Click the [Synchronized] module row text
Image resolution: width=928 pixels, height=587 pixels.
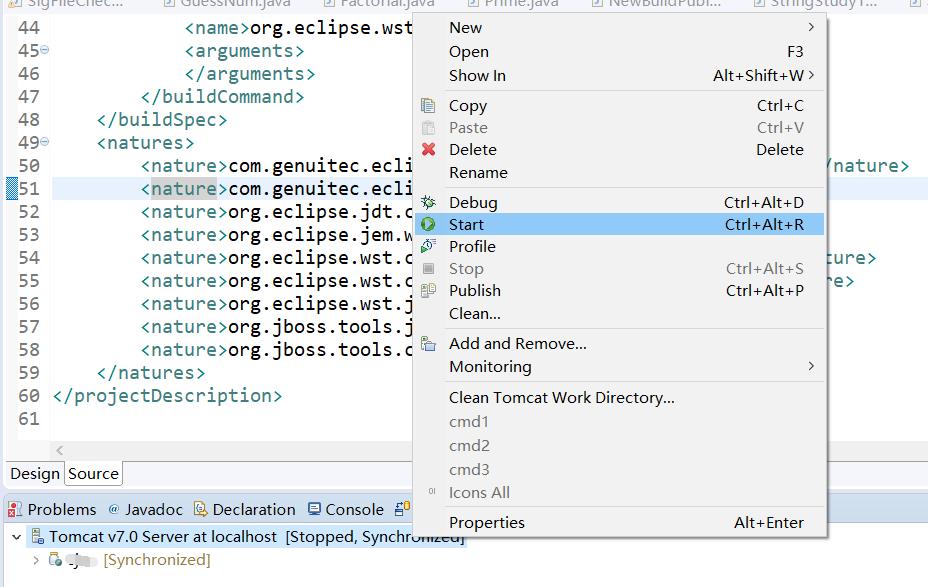point(157,560)
